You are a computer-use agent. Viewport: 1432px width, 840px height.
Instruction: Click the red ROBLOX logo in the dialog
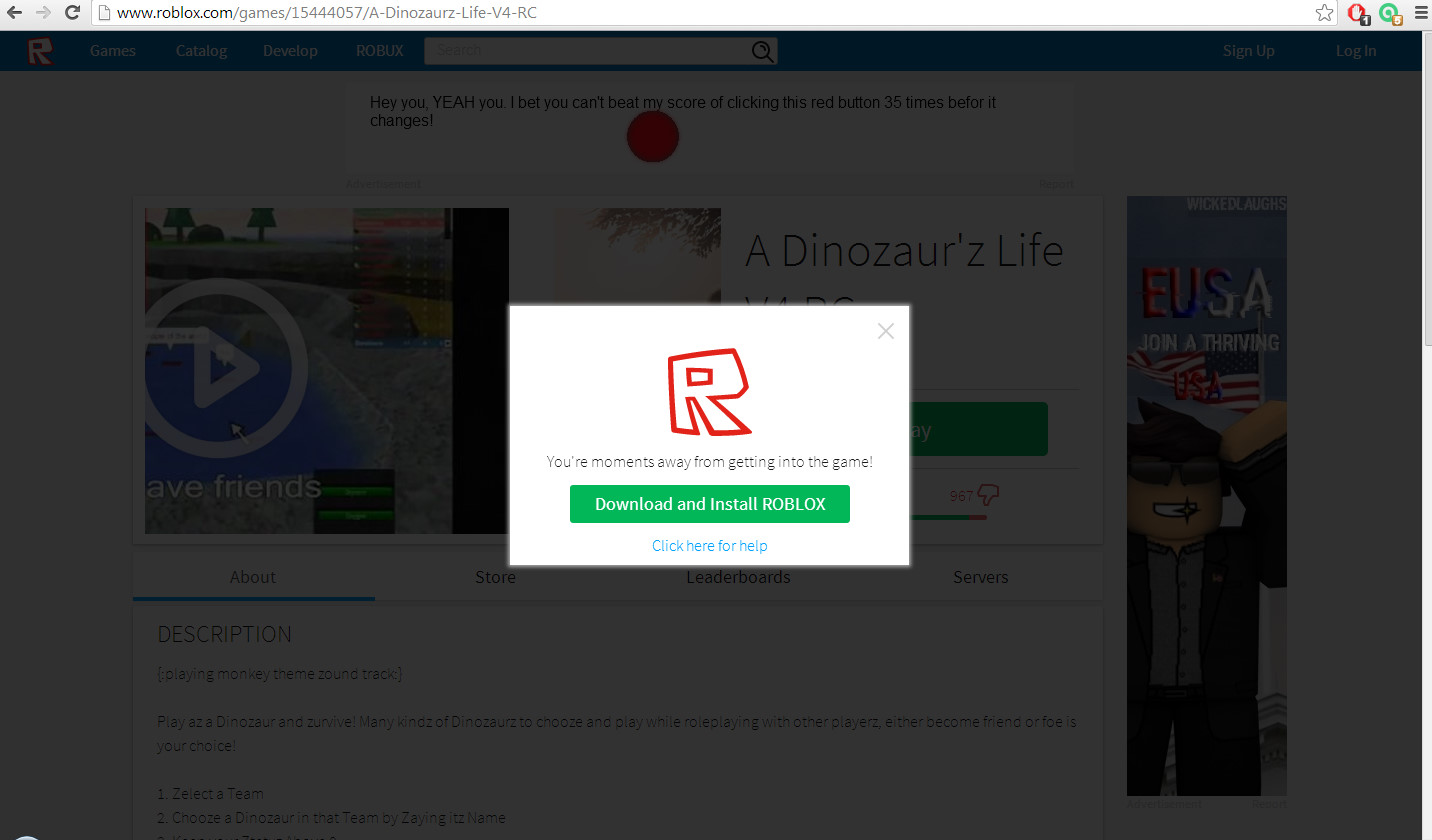pos(709,392)
